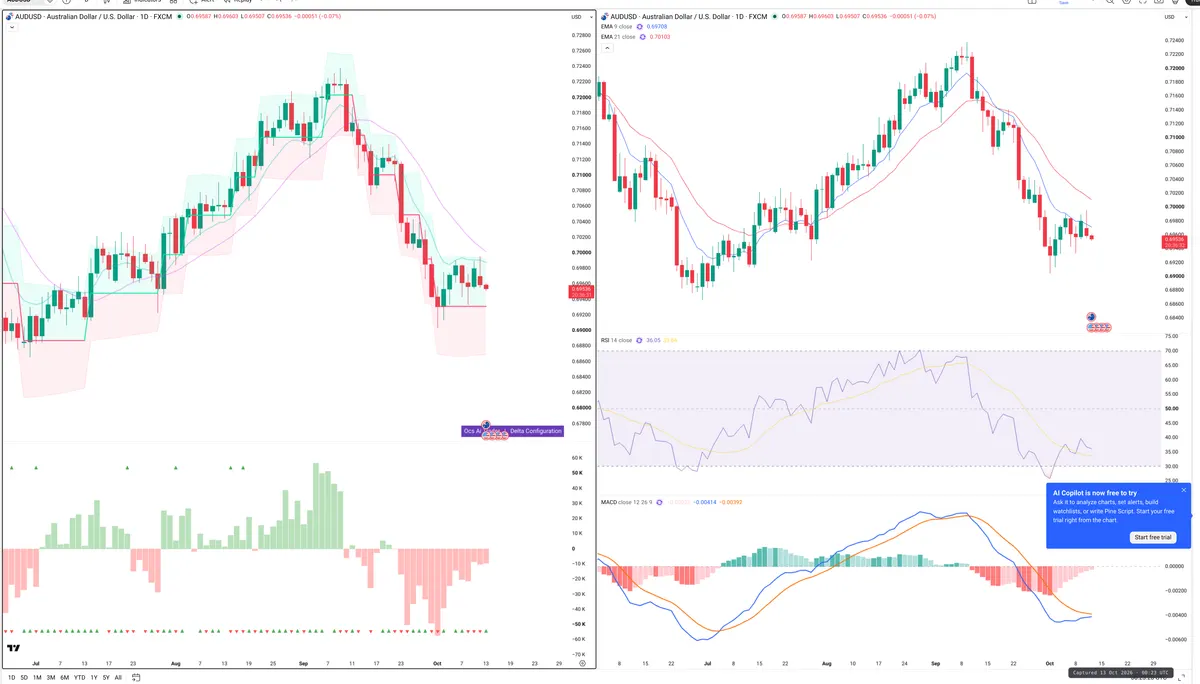Click the Aug date label on right chart axis

826,663
